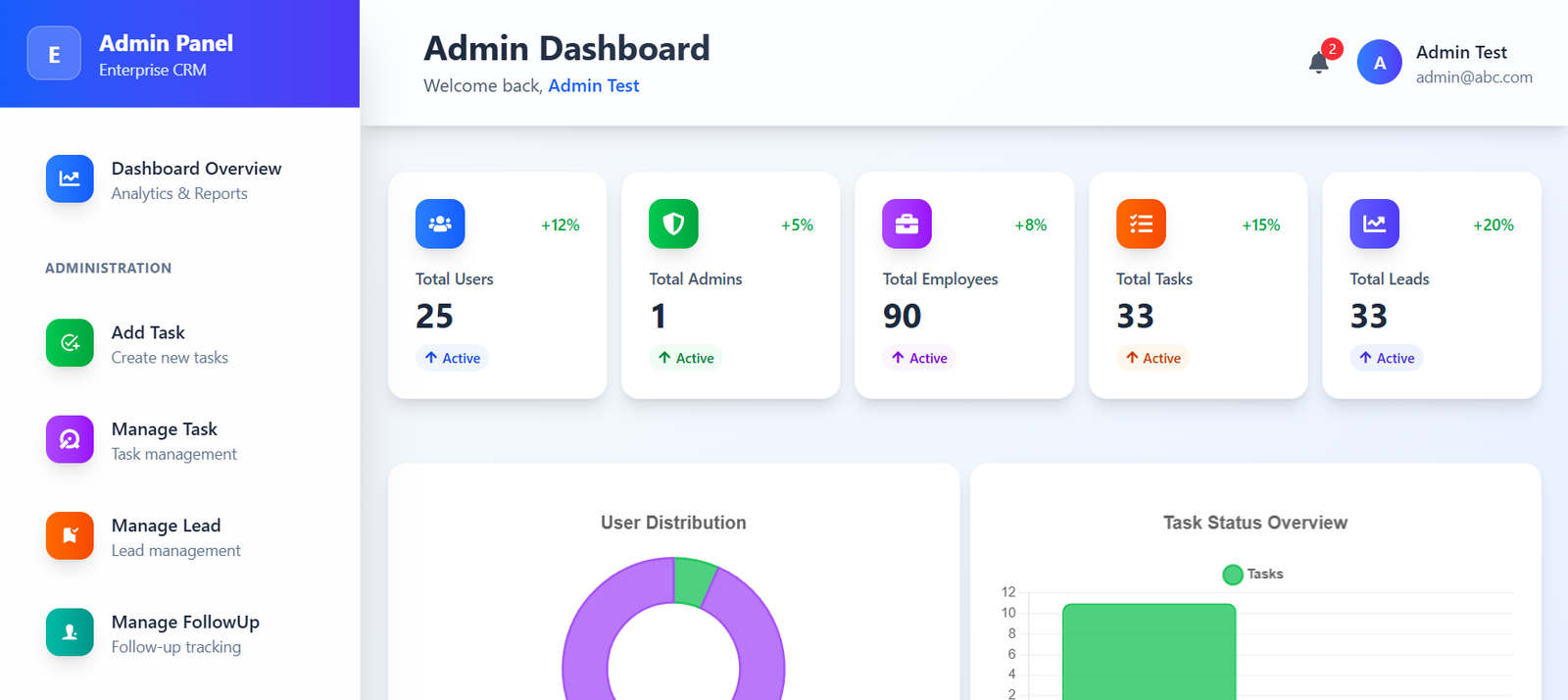Click the up arrow on the Total Employees Active badge
The image size is (1568, 700).
point(898,358)
